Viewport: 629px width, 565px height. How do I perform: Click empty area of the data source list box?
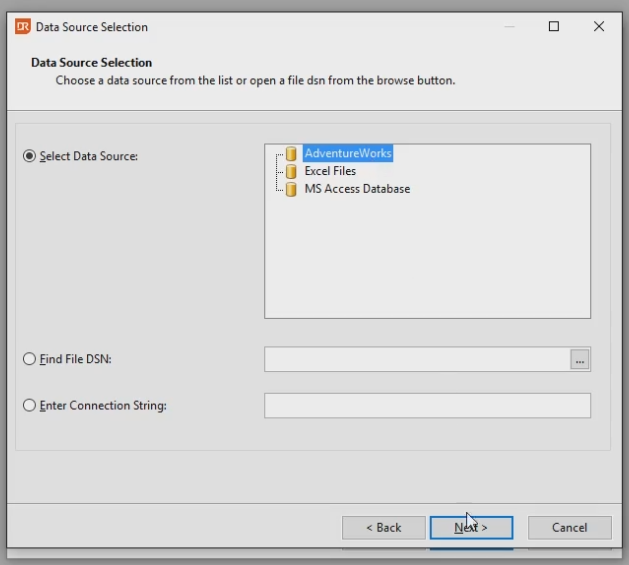(427, 265)
